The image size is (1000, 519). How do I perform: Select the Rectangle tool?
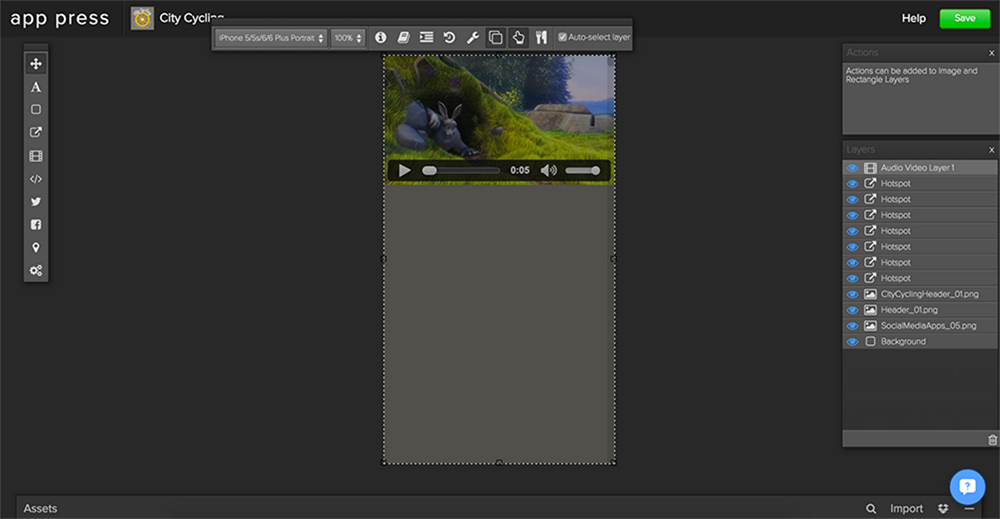(x=36, y=110)
